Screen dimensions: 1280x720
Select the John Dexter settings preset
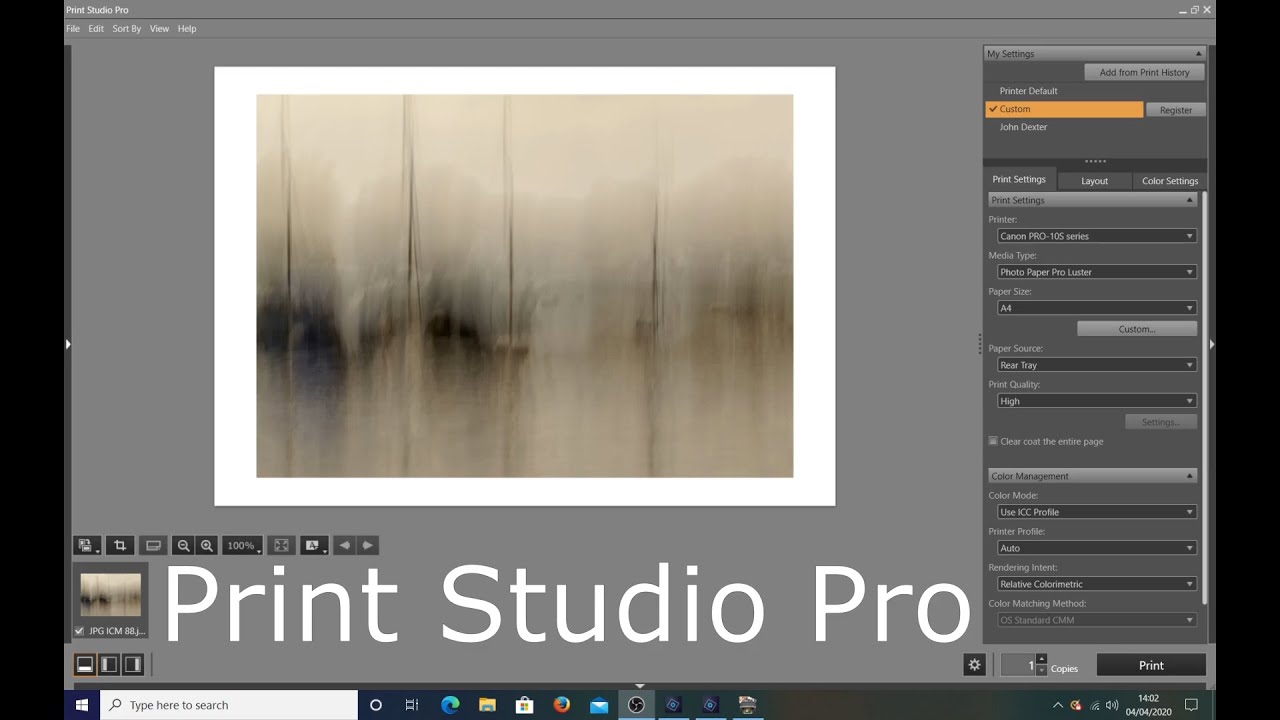click(x=1023, y=127)
